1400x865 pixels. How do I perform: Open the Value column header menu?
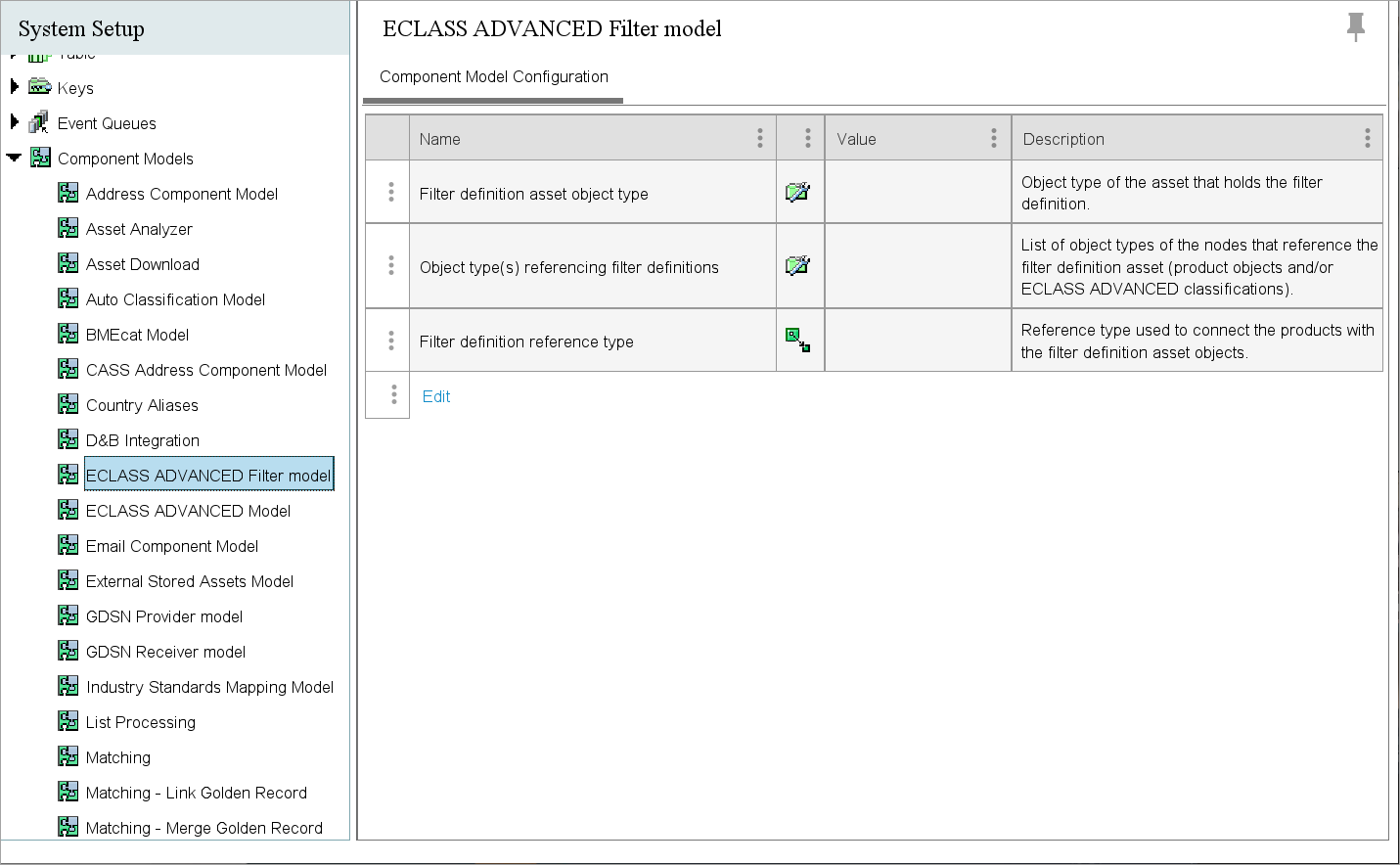pos(994,138)
